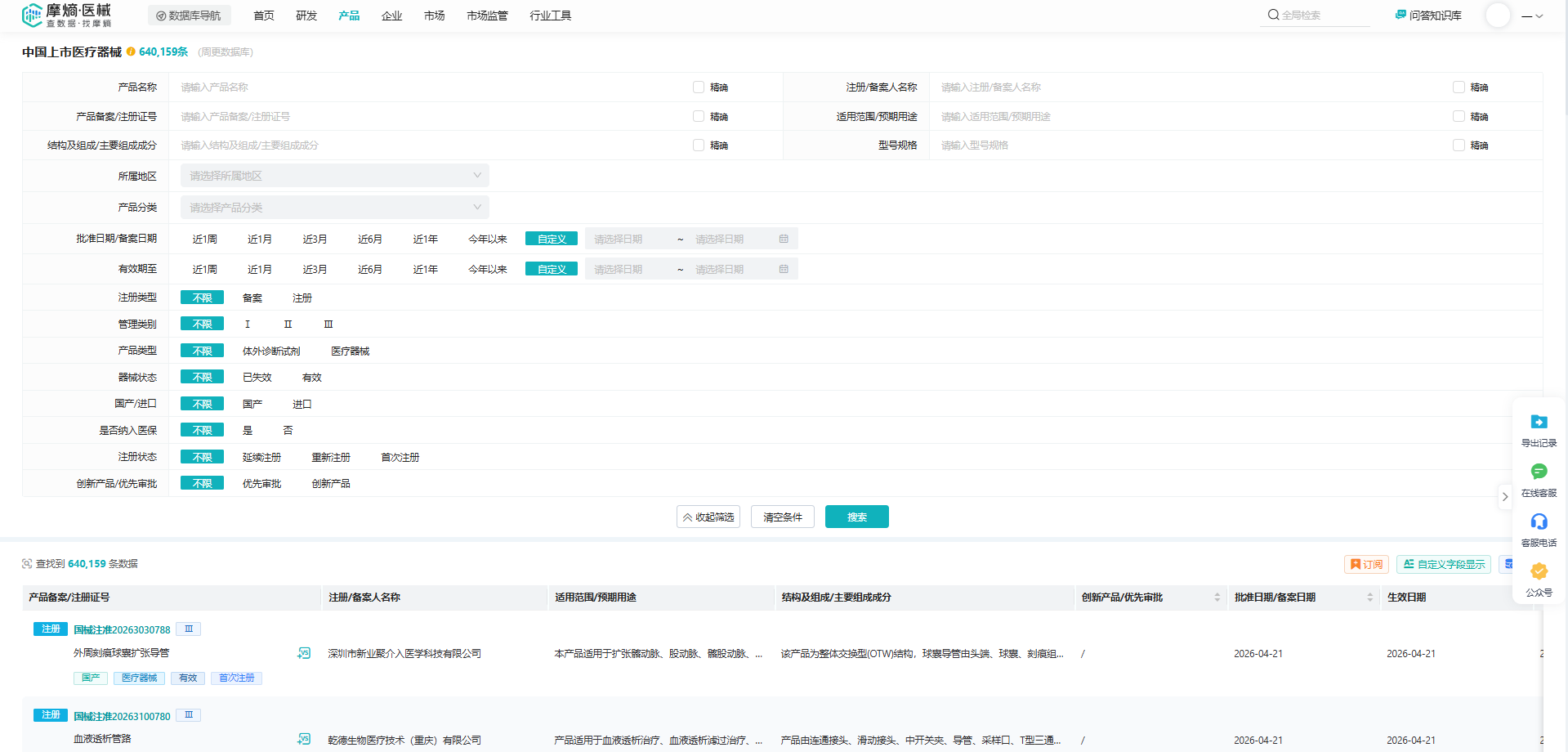Open 自定义字段显示 settings
The width and height of the screenshot is (1568, 752).
[1444, 564]
